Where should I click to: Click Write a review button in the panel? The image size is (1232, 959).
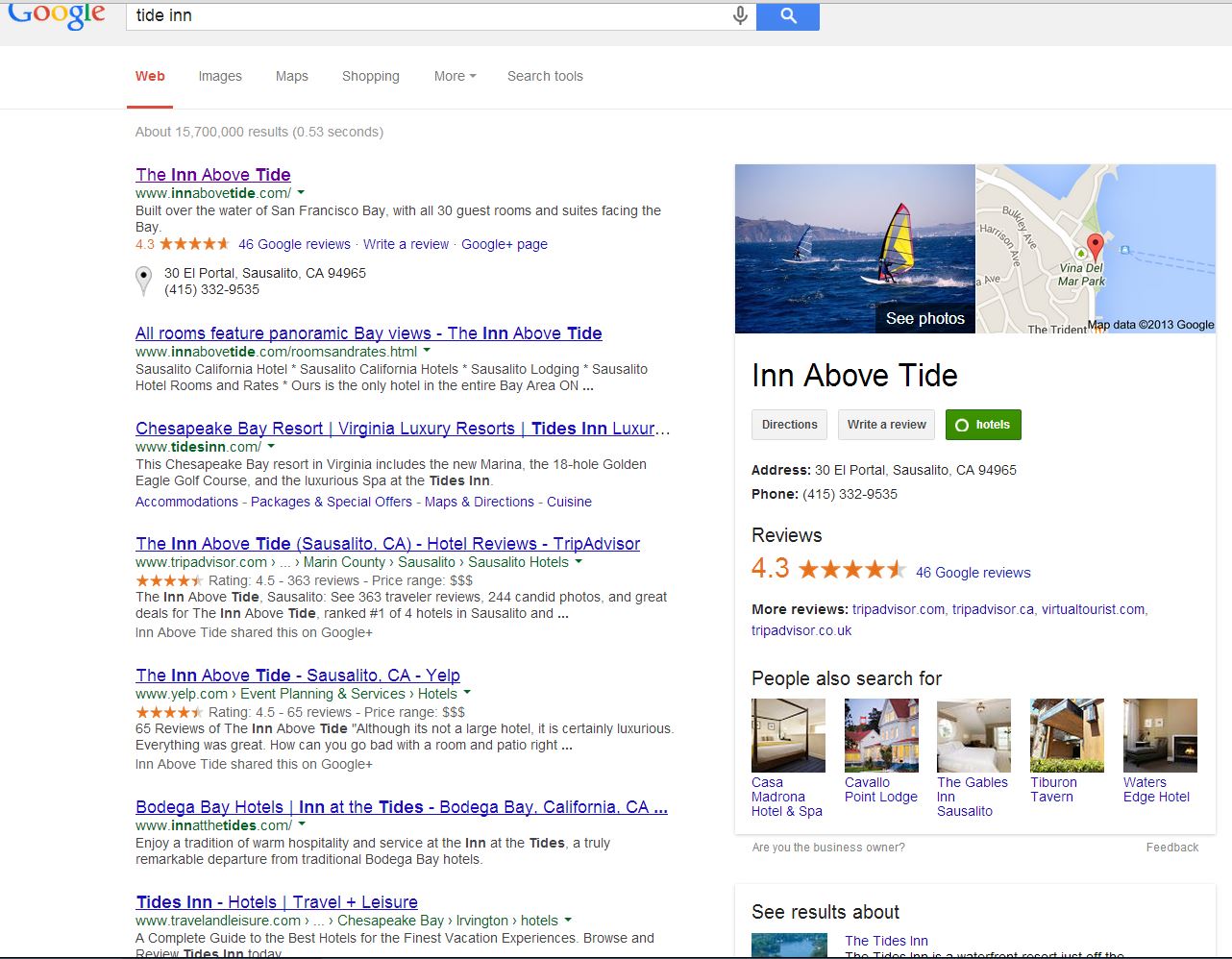coord(886,425)
